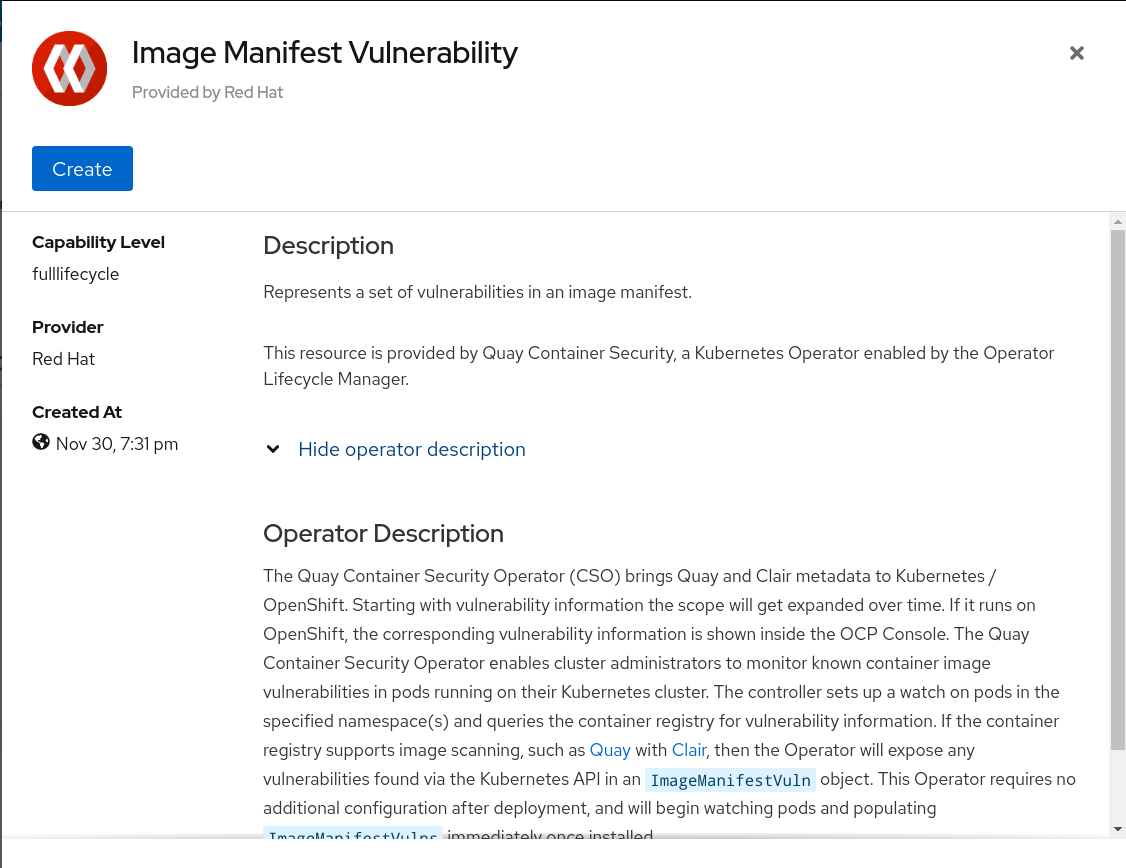The height and width of the screenshot is (868, 1126).
Task: Close the Image Manifest Vulnerability panel
Action: tap(1077, 53)
